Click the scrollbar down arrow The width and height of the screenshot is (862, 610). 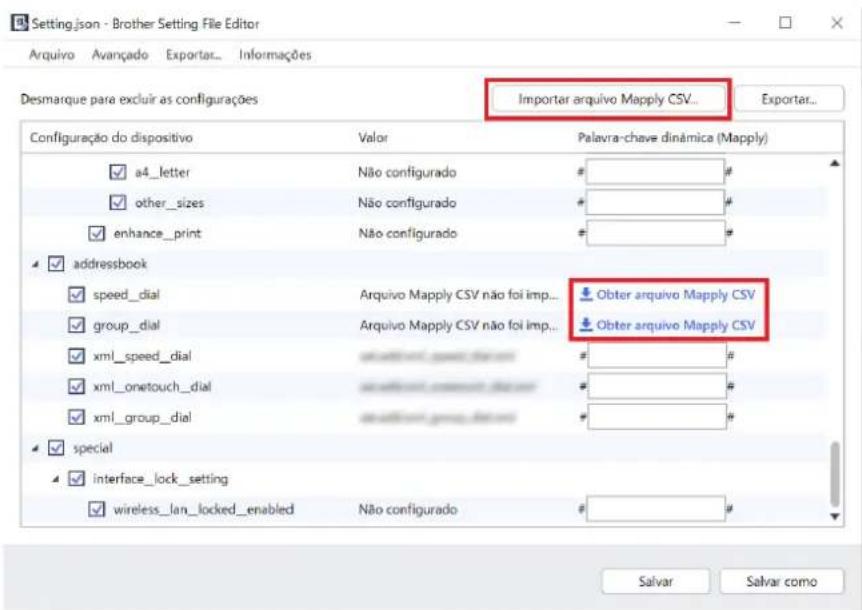pos(835,517)
